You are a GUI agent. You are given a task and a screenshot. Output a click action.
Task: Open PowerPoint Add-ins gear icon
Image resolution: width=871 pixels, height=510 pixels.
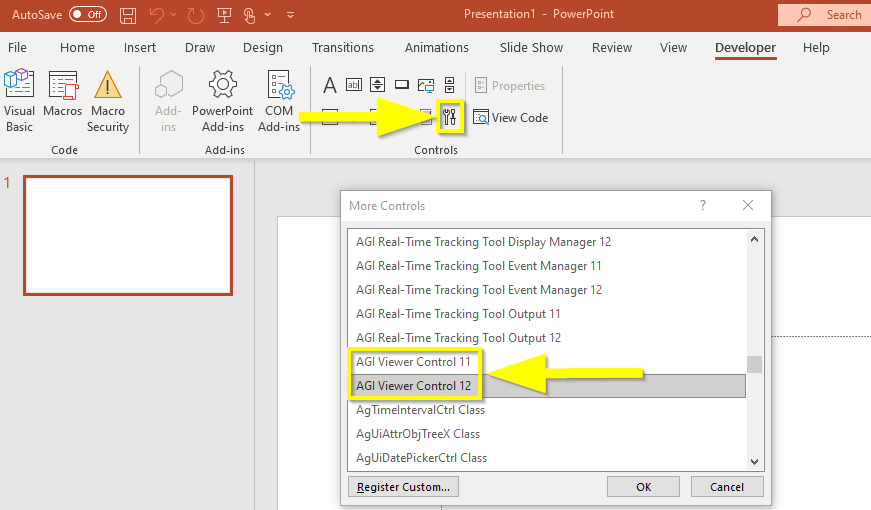(222, 101)
